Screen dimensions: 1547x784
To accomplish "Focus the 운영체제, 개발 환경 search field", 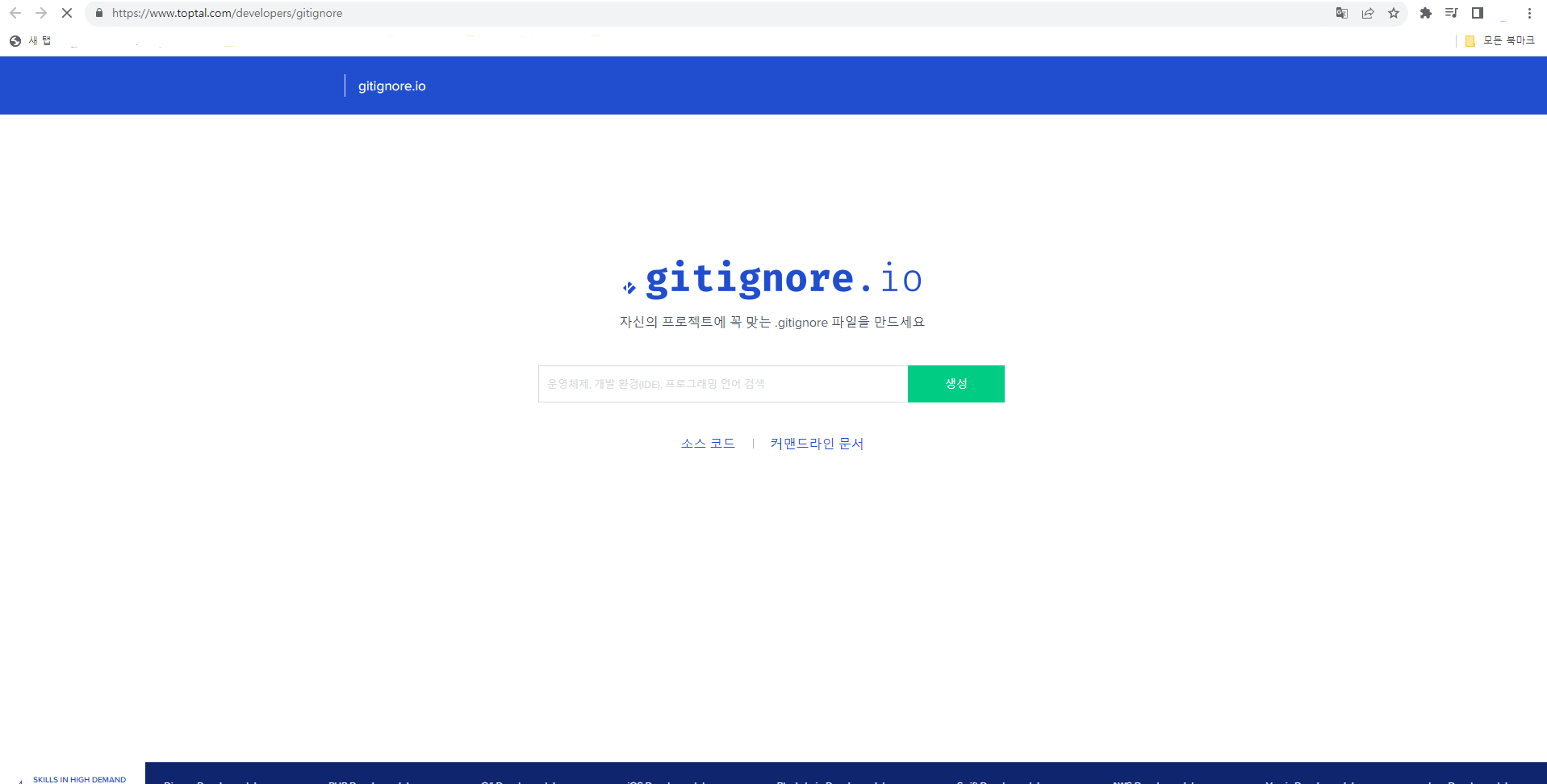I will (x=723, y=384).
